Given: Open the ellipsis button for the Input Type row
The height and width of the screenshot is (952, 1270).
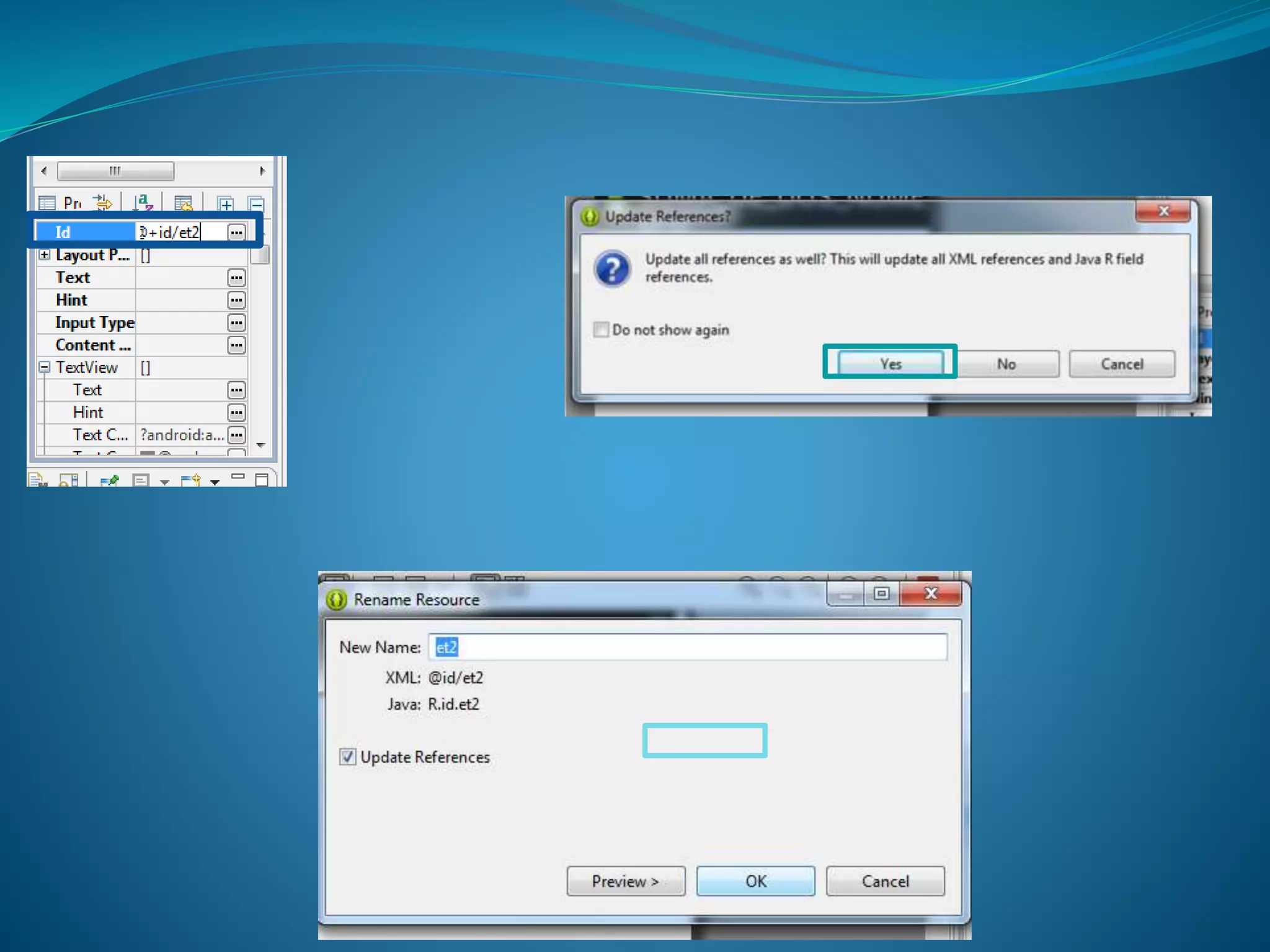Looking at the screenshot, I should pos(236,323).
